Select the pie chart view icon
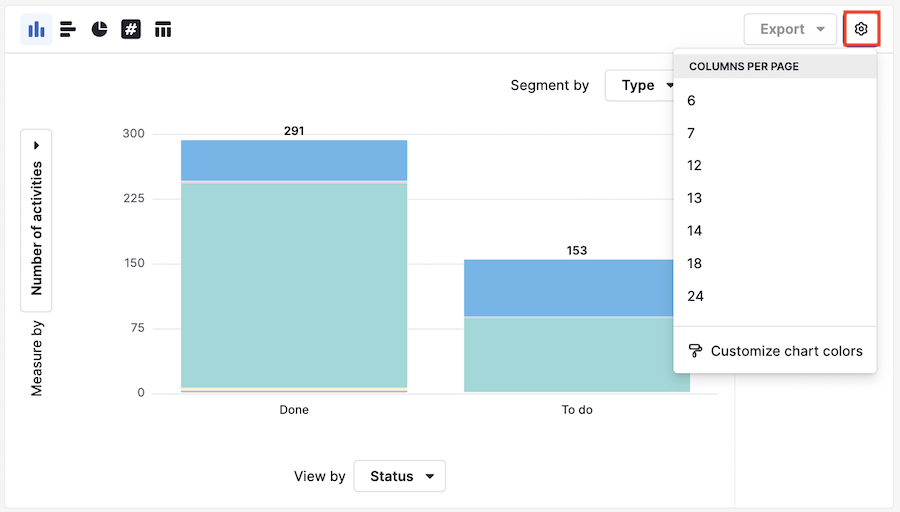The height and width of the screenshot is (512, 900). coord(99,29)
